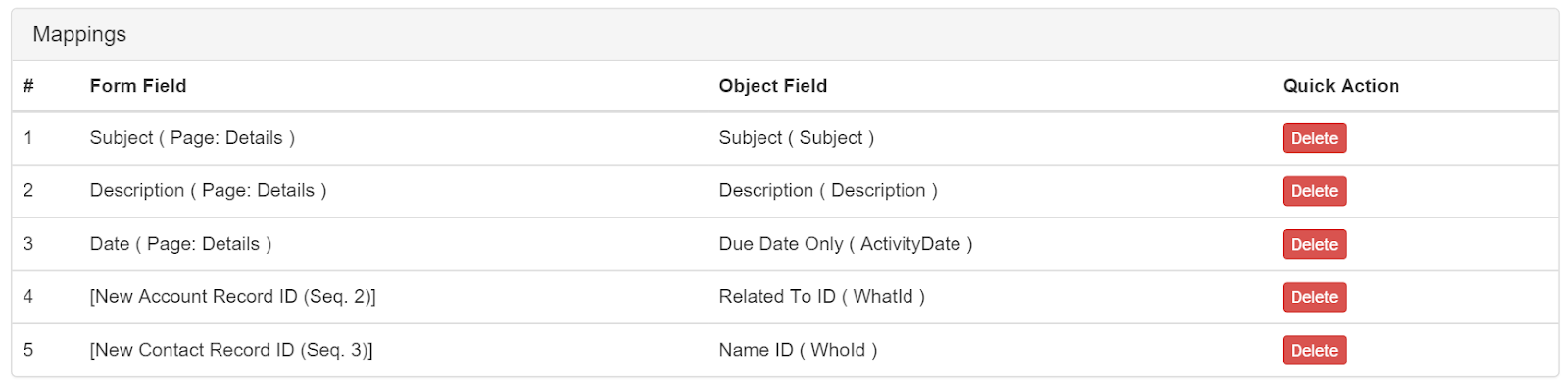Delete the Name ID WhoId mapping

[1313, 350]
